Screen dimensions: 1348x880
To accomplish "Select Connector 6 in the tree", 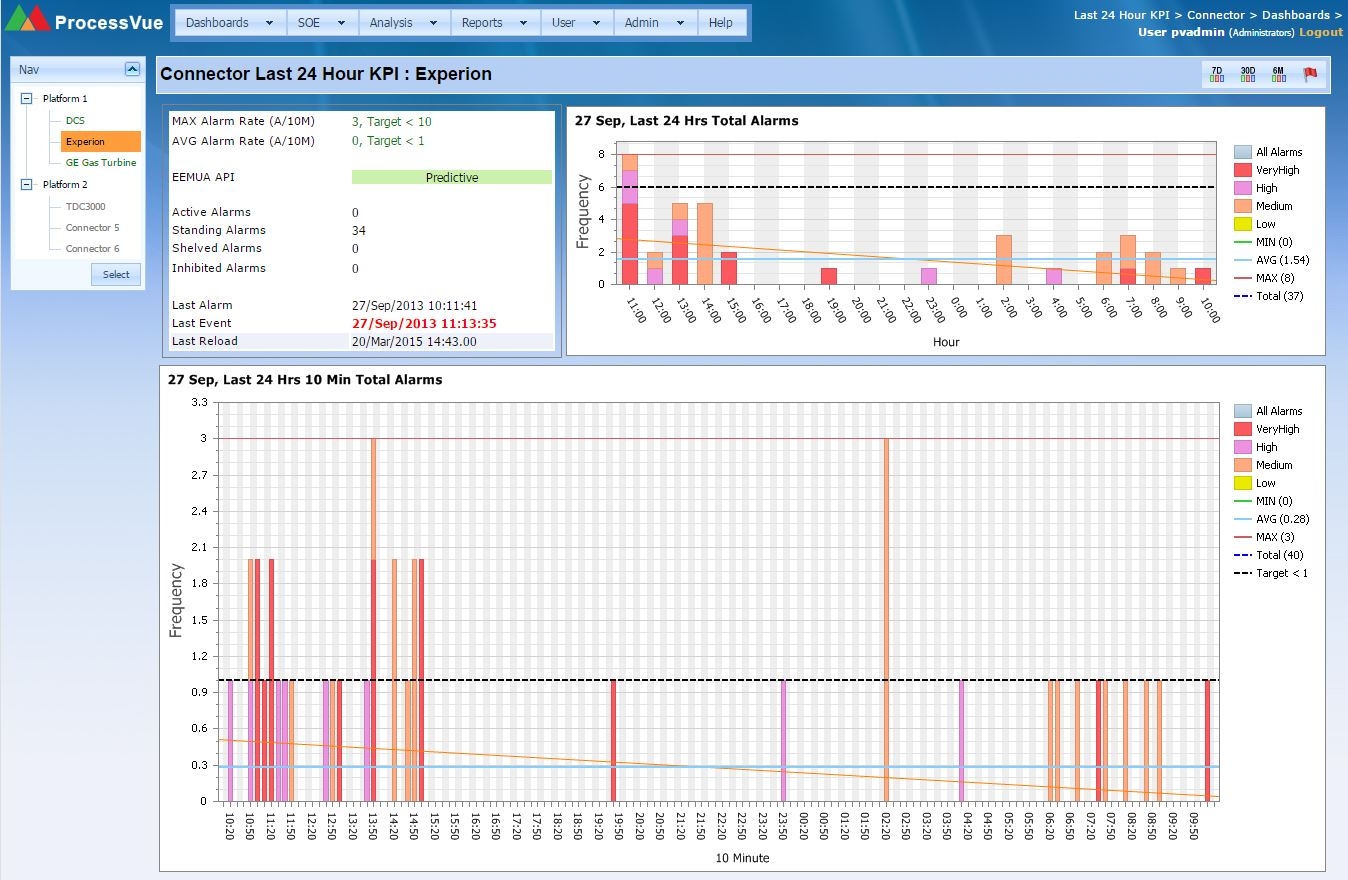I will (92, 249).
